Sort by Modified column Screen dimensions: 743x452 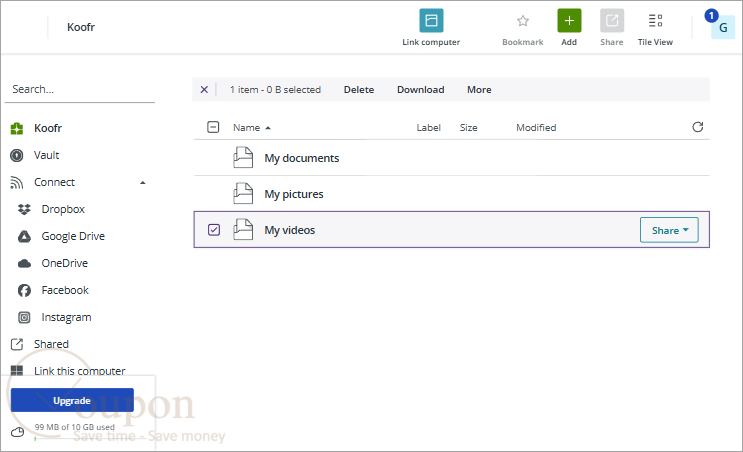pyautogui.click(x=536, y=127)
